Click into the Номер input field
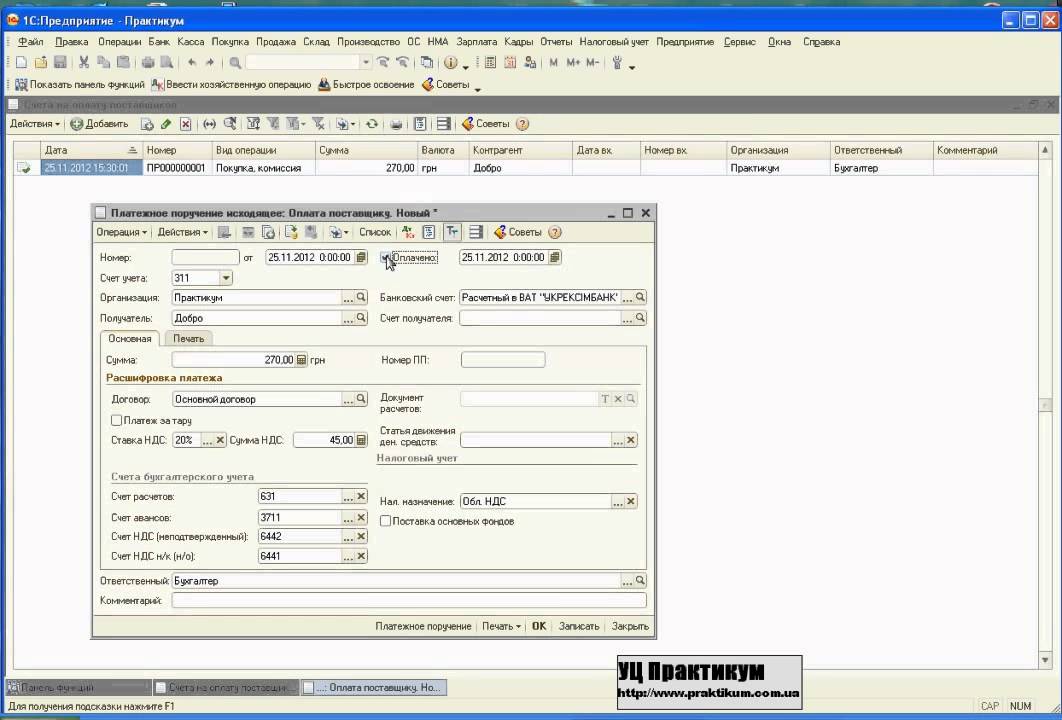 [x=205, y=257]
